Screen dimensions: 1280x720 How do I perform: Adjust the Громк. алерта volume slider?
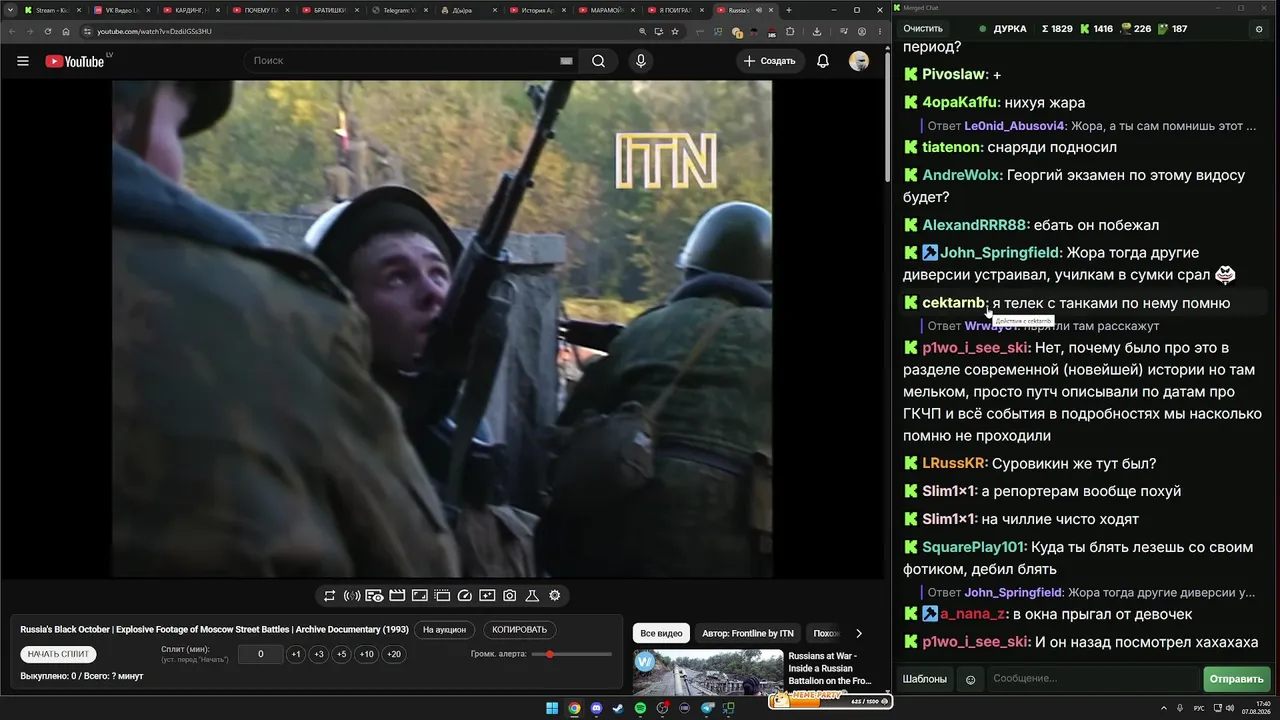571,654
